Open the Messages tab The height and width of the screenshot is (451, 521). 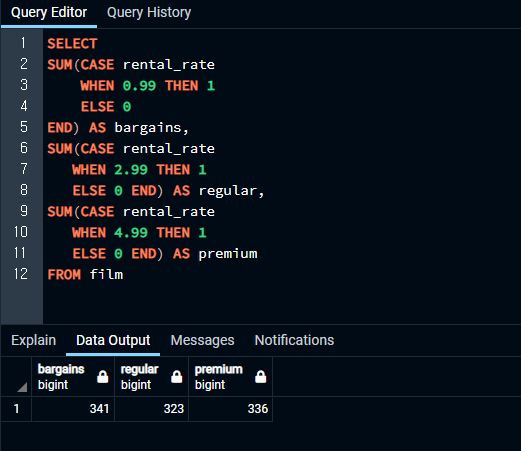tap(202, 340)
